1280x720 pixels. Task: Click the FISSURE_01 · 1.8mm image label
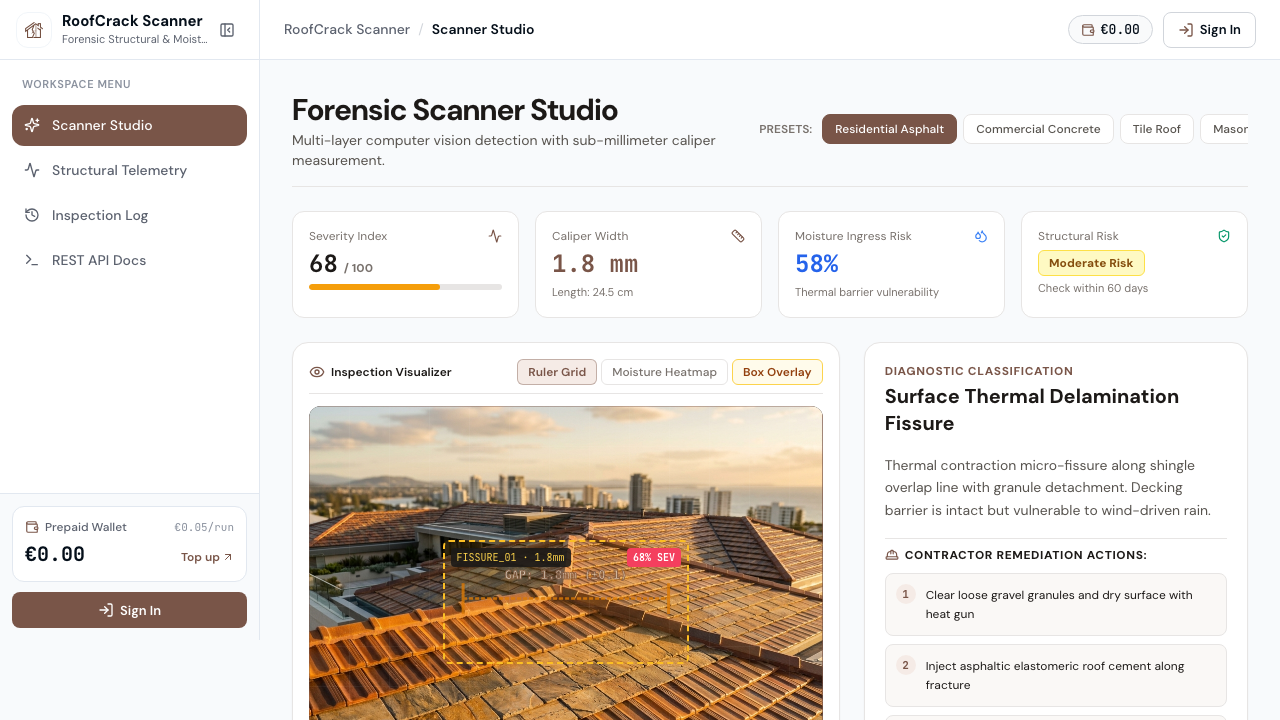tap(510, 557)
